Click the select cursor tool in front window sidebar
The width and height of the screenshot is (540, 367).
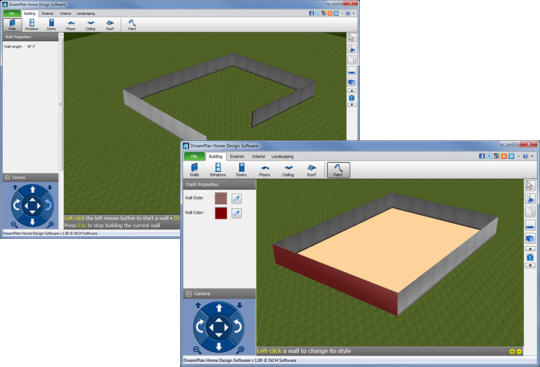click(x=530, y=185)
